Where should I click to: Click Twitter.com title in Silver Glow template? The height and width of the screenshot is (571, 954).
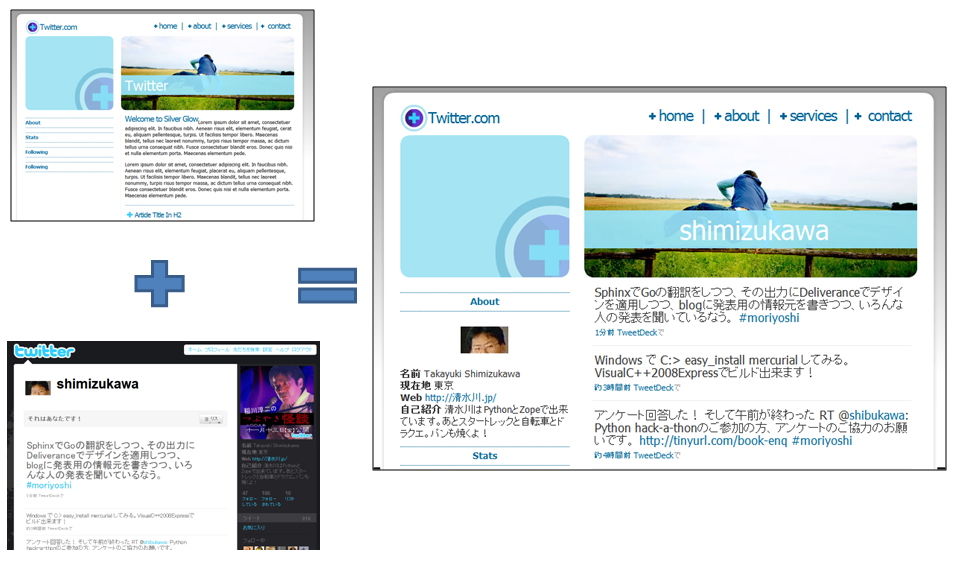[58, 27]
